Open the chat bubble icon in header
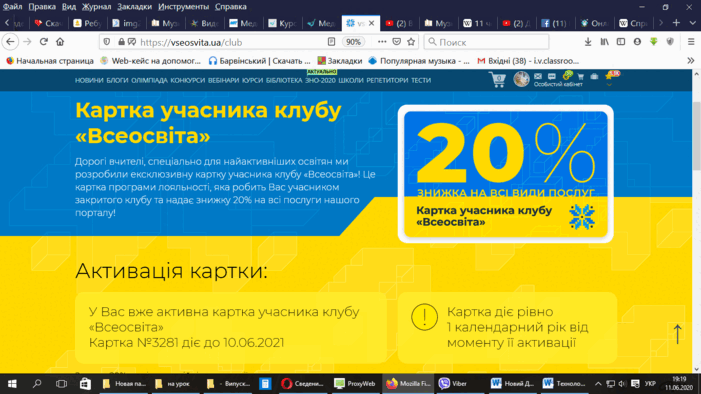 [552, 76]
